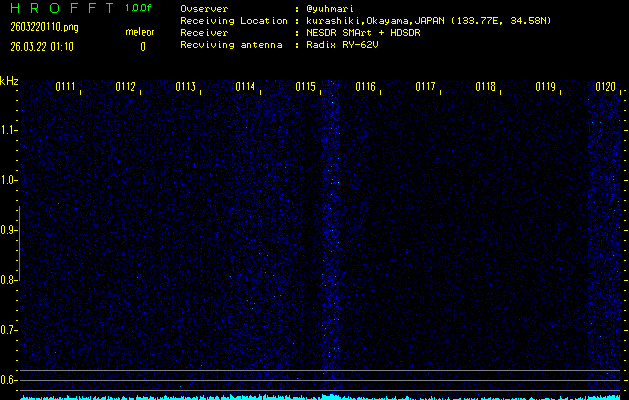Click receiver value NESDR SMArt + HDSDR
Image resolution: width=629 pixels, height=400 pixels.
point(363,33)
